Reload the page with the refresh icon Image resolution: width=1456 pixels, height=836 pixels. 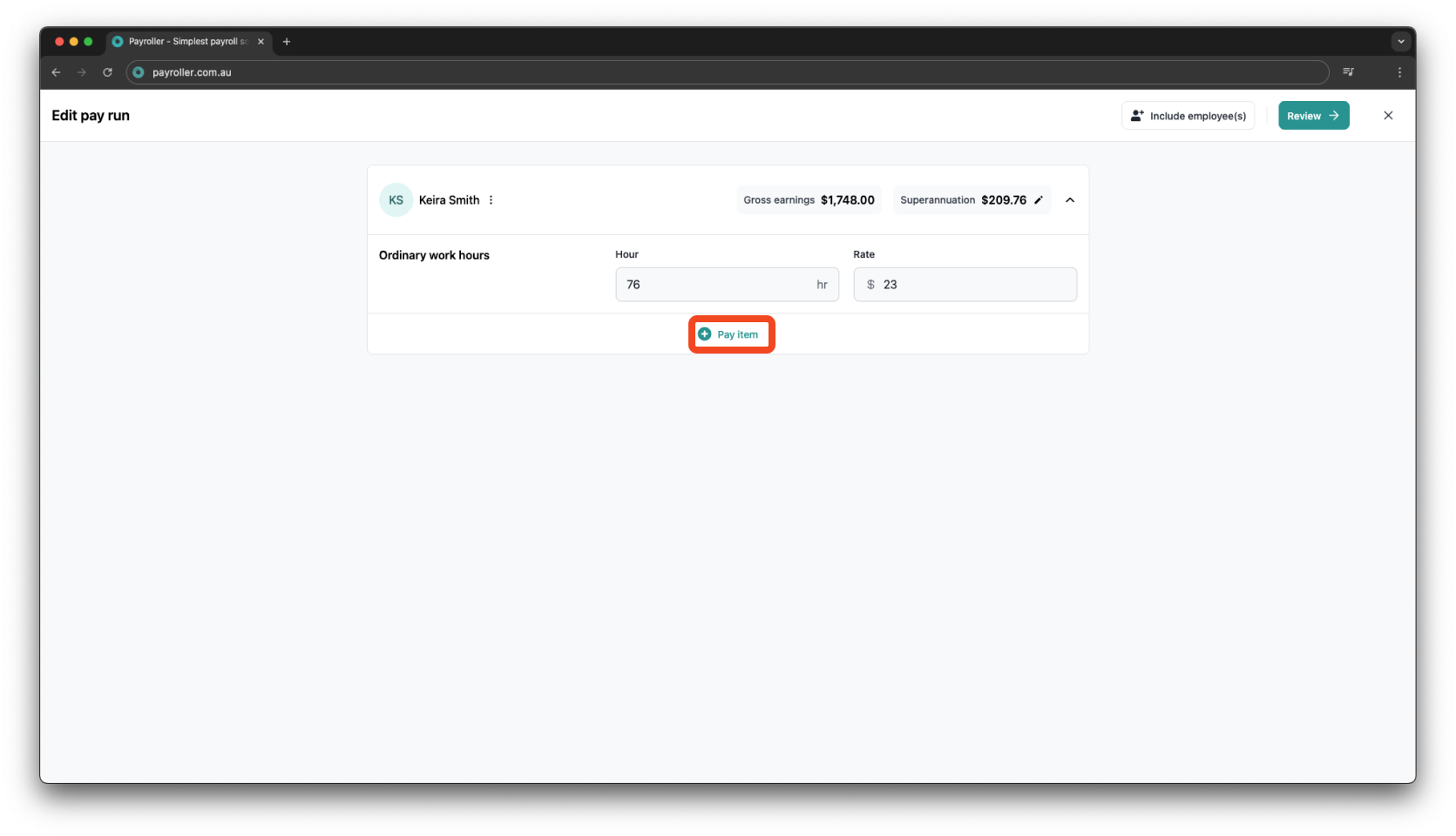click(107, 72)
